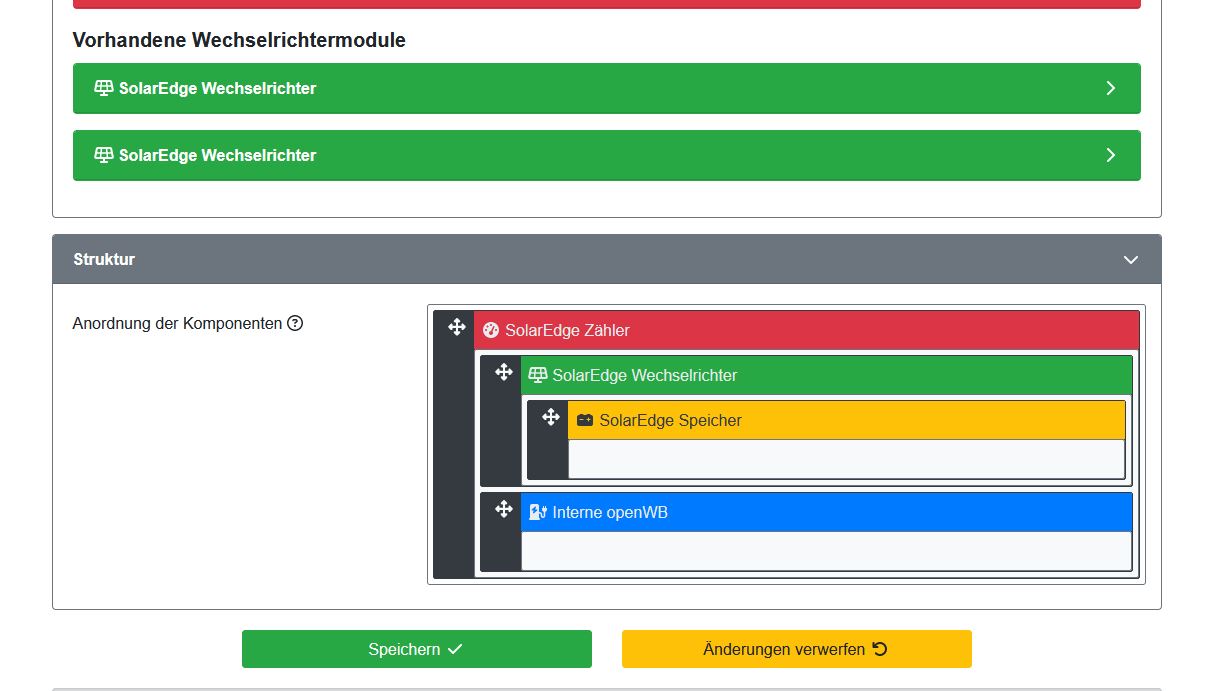The image size is (1221, 691).
Task: Save settings with the Speichern button
Action: click(417, 649)
